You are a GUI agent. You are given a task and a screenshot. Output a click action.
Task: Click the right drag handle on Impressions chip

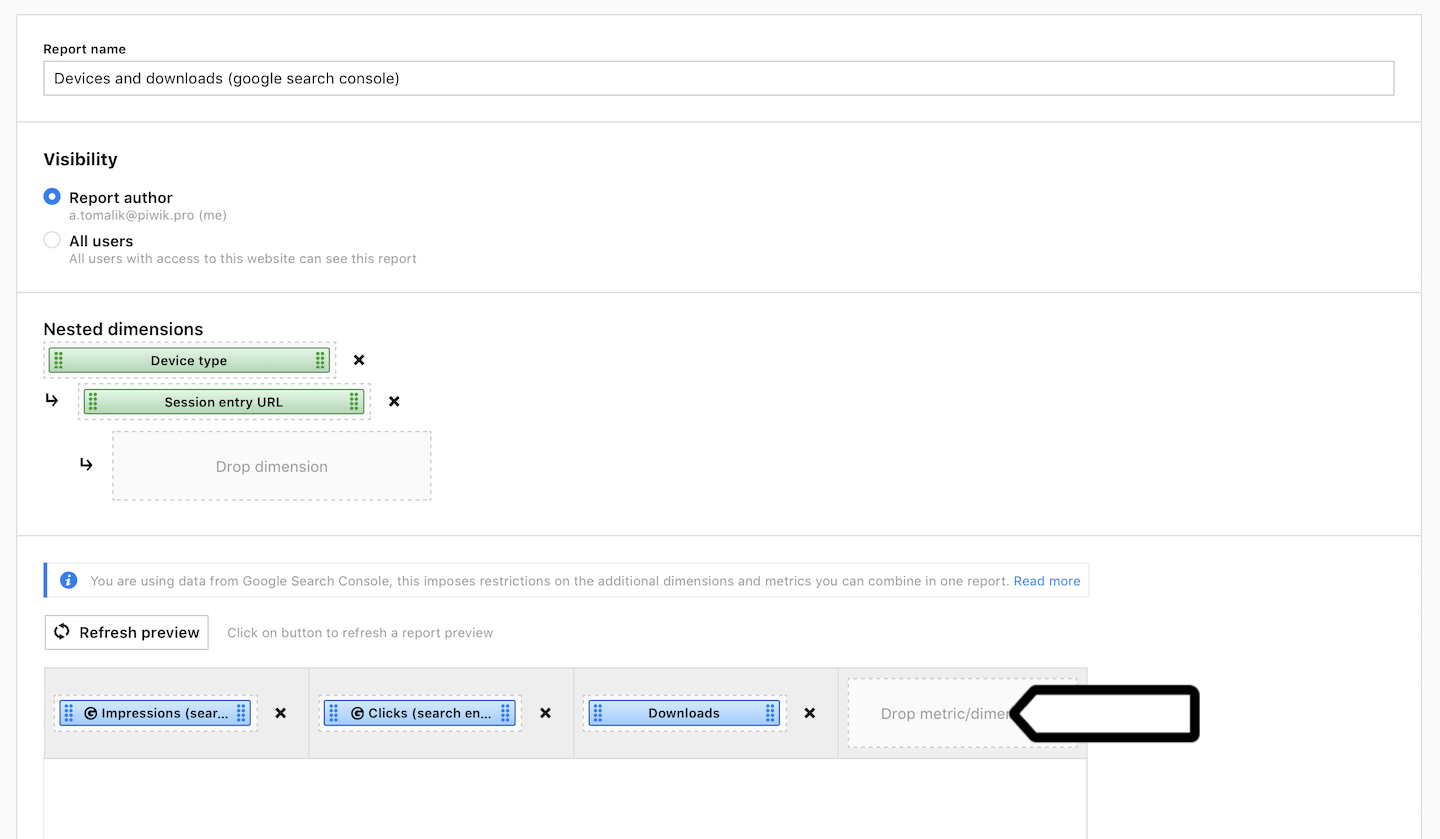pos(241,713)
